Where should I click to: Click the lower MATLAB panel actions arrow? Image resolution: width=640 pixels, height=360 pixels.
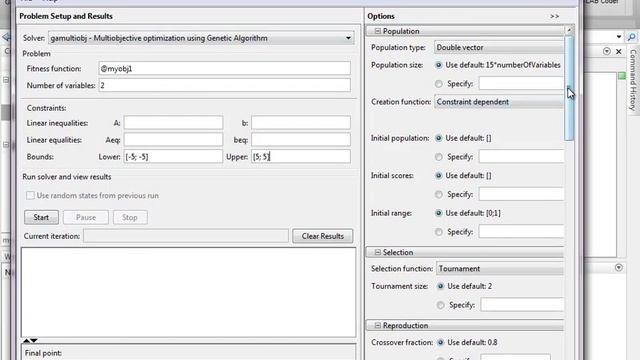pyautogui.click(x=619, y=268)
